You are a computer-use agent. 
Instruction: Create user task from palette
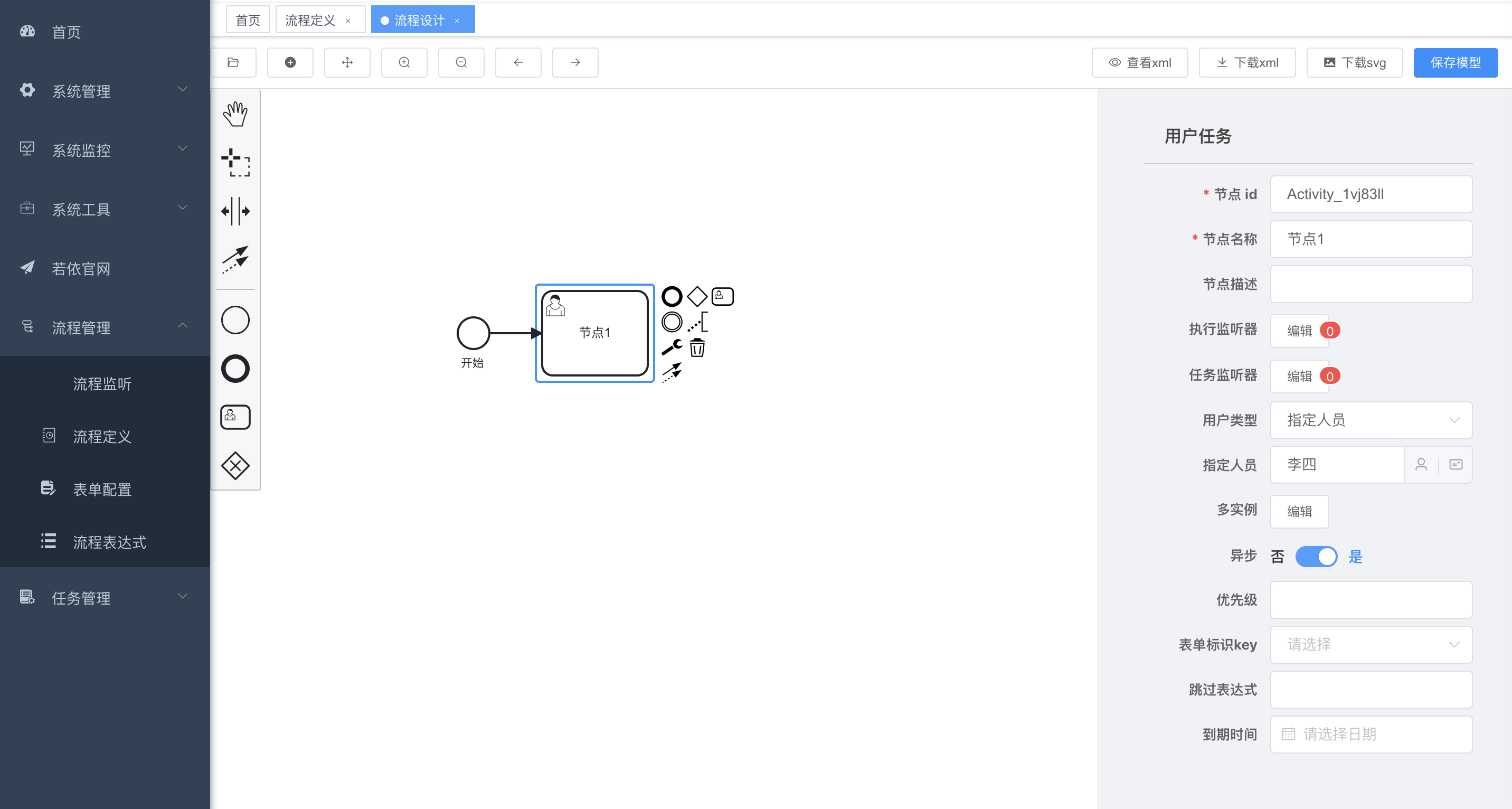235,417
